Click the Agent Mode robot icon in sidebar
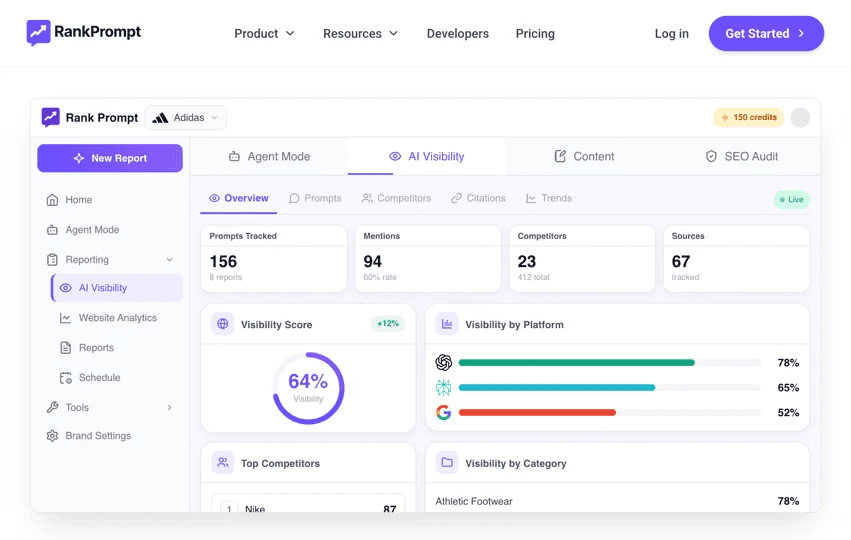Viewport: 851px width, 540px height. pyautogui.click(x=52, y=230)
